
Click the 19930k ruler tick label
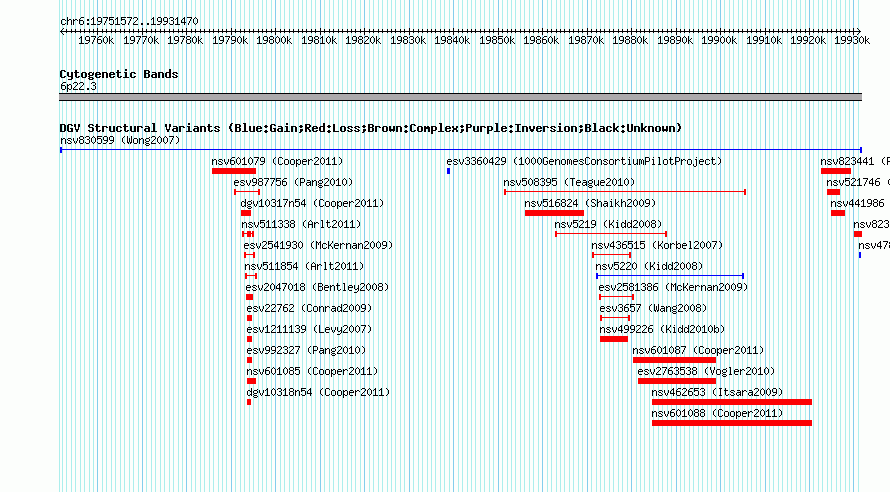(x=852, y=41)
